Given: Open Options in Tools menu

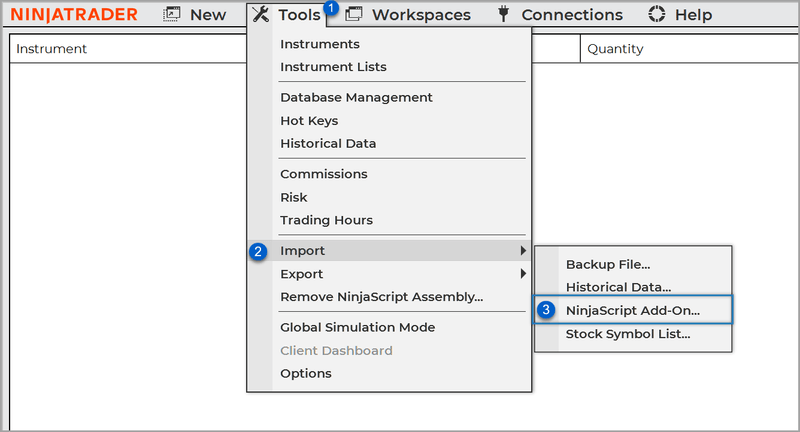Looking at the screenshot, I should [x=305, y=373].
